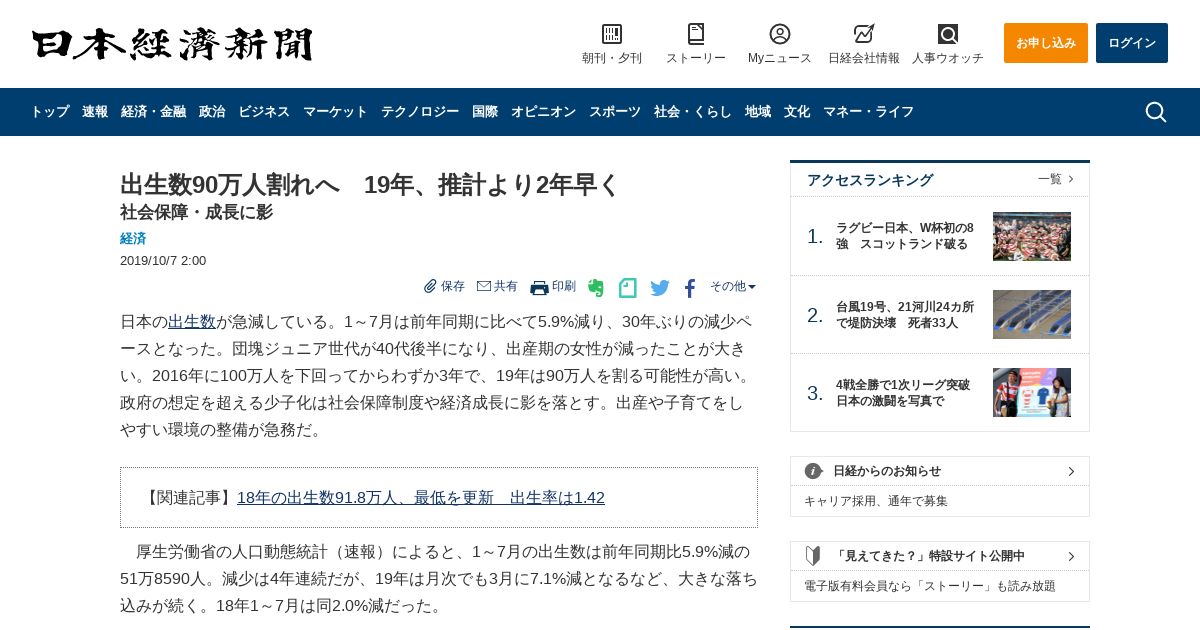The height and width of the screenshot is (630, 1200).
Task: Click the rugby fans thumbnail
Action: pos(1032,392)
